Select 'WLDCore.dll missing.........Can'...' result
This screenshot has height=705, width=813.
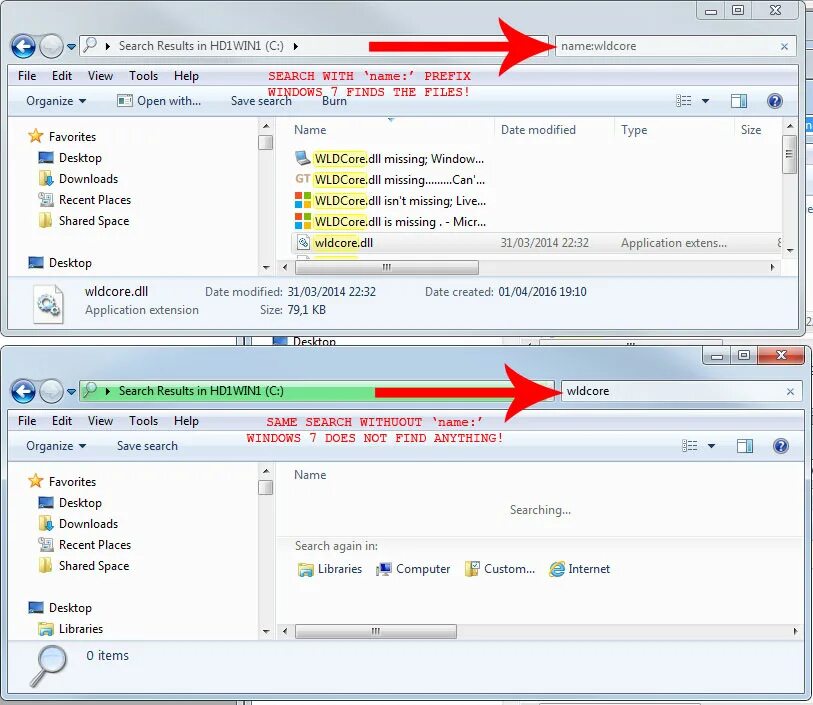390,179
